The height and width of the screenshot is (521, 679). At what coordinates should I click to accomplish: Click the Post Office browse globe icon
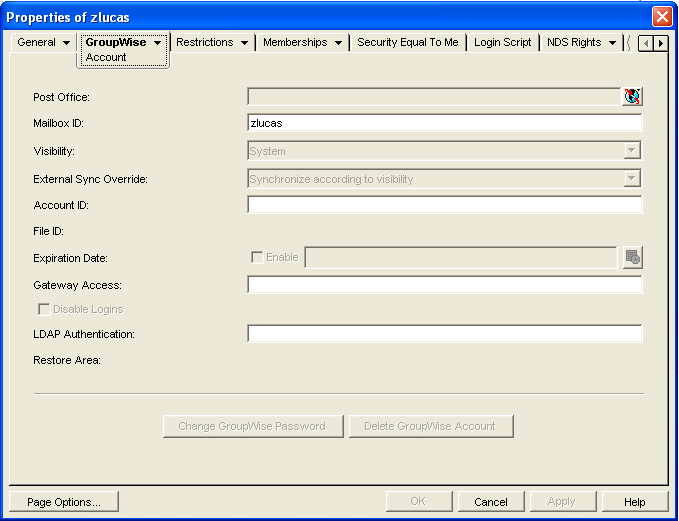632,96
